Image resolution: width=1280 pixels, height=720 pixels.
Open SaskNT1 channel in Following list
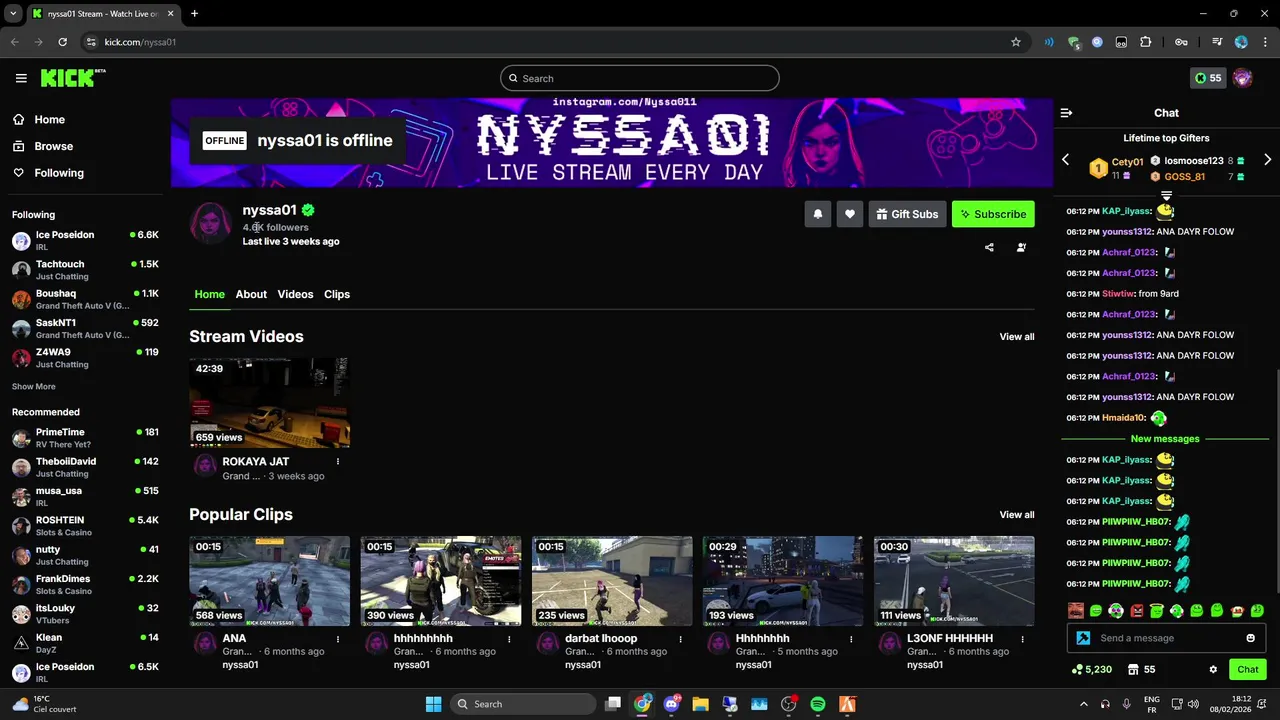[x=85, y=328]
